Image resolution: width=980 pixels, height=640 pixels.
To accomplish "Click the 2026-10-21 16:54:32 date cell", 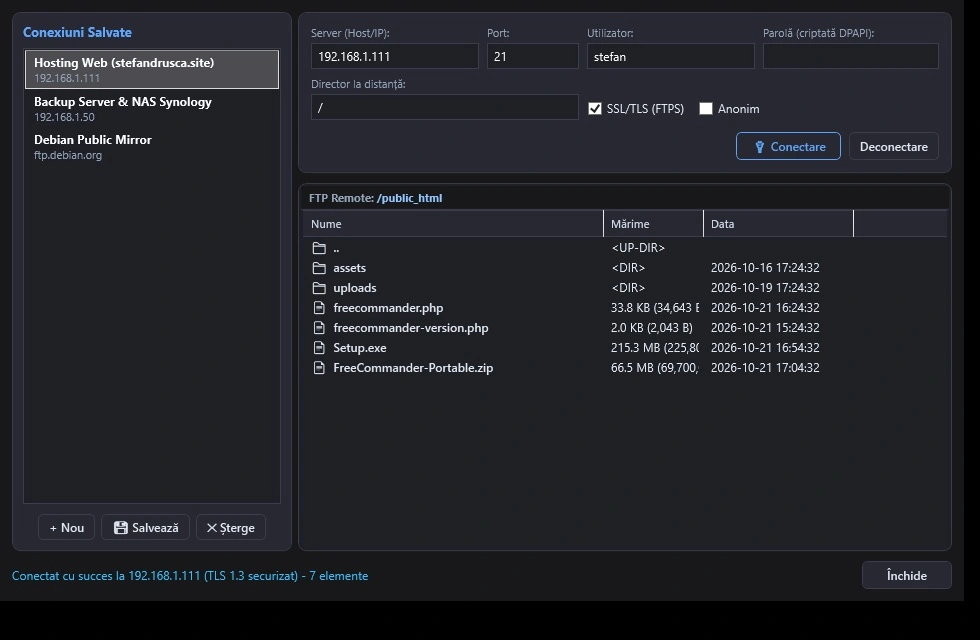I will tap(765, 348).
